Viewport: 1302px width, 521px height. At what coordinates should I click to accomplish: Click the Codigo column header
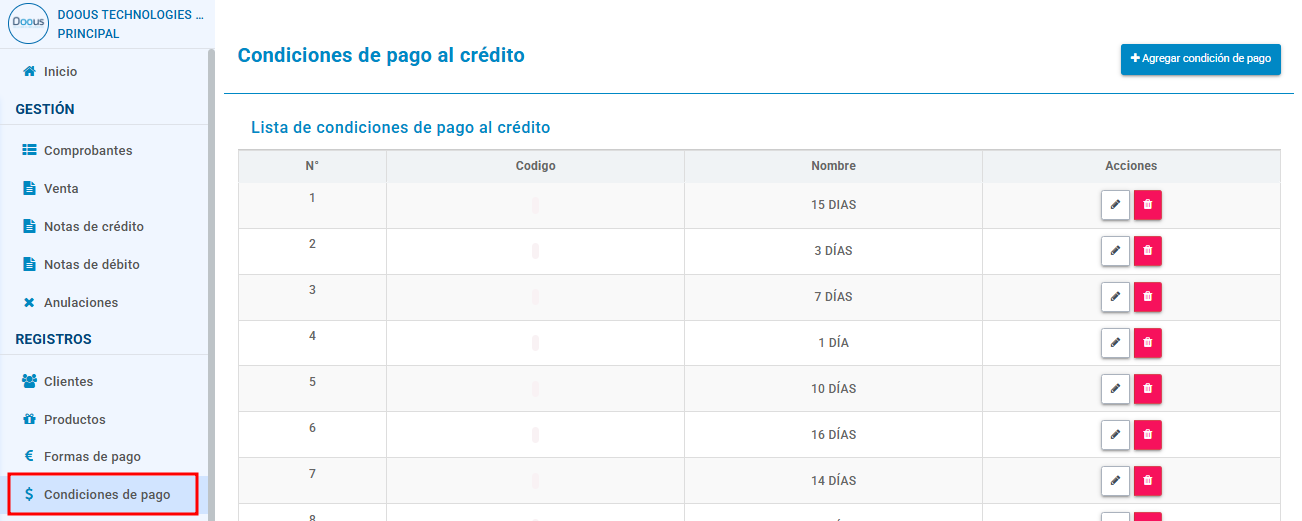pos(535,166)
